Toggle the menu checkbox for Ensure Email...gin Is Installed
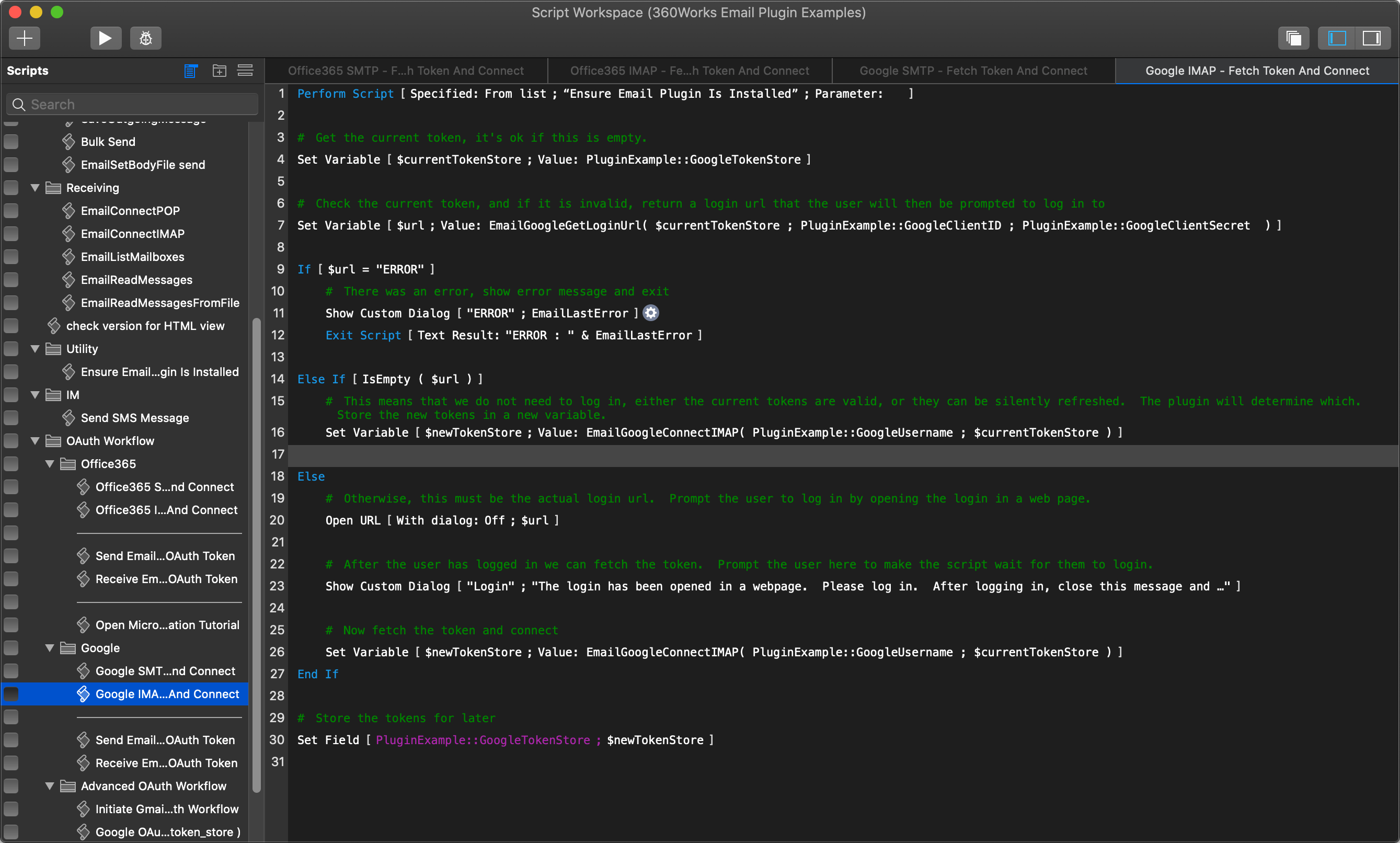 12,372
